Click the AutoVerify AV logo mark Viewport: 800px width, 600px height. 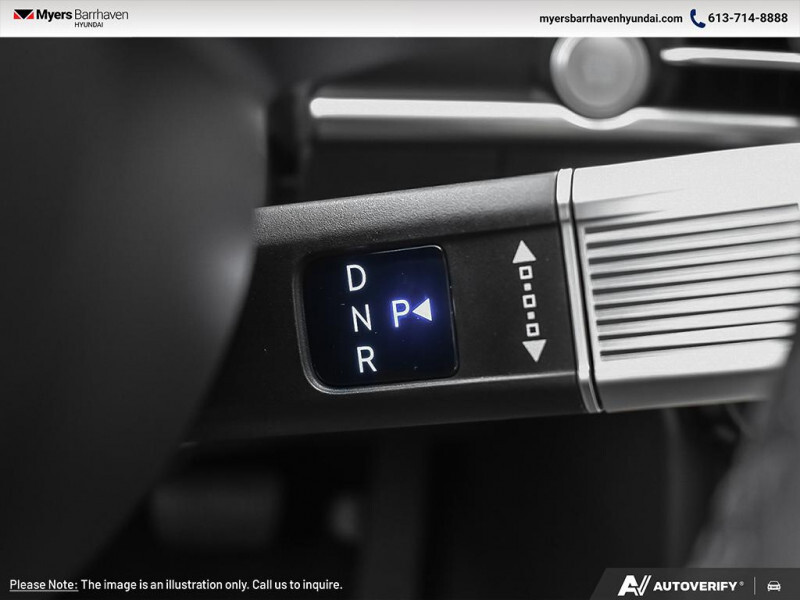[631, 585]
